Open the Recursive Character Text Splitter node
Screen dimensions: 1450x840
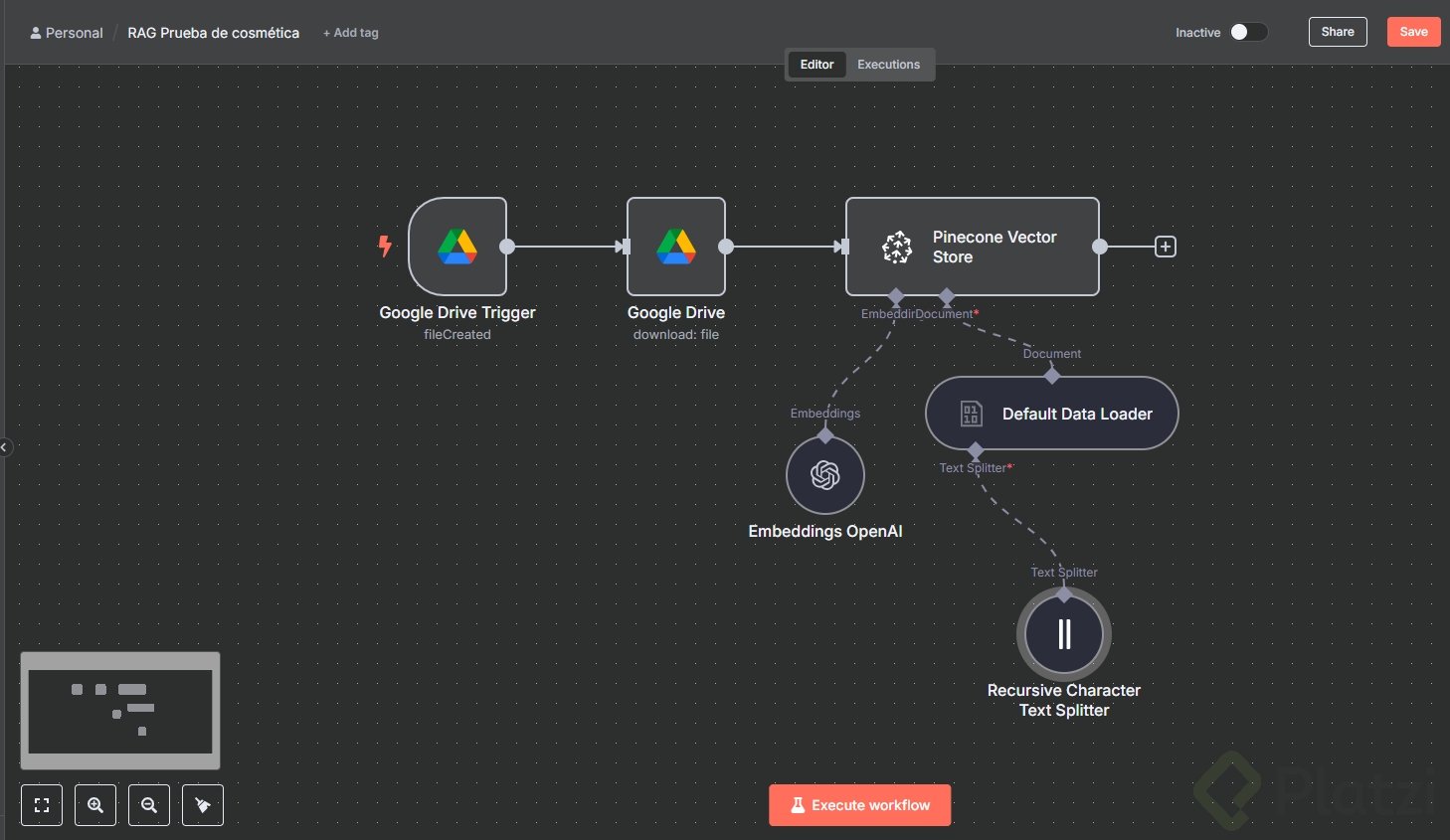[x=1064, y=634]
